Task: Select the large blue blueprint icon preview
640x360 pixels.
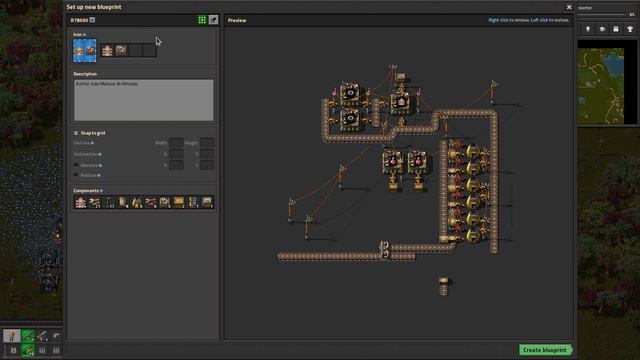Action: [84, 51]
